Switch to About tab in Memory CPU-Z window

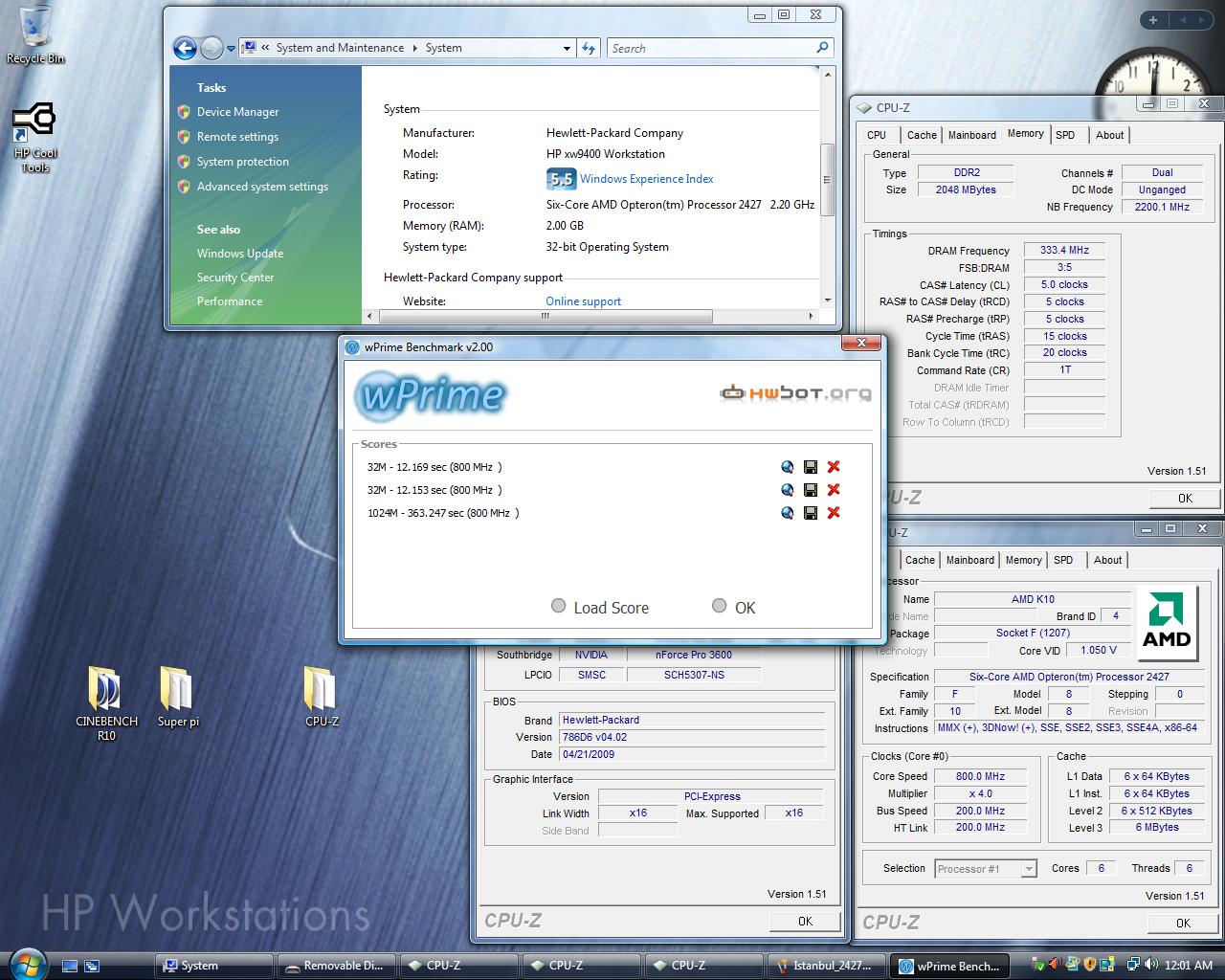pos(1110,135)
